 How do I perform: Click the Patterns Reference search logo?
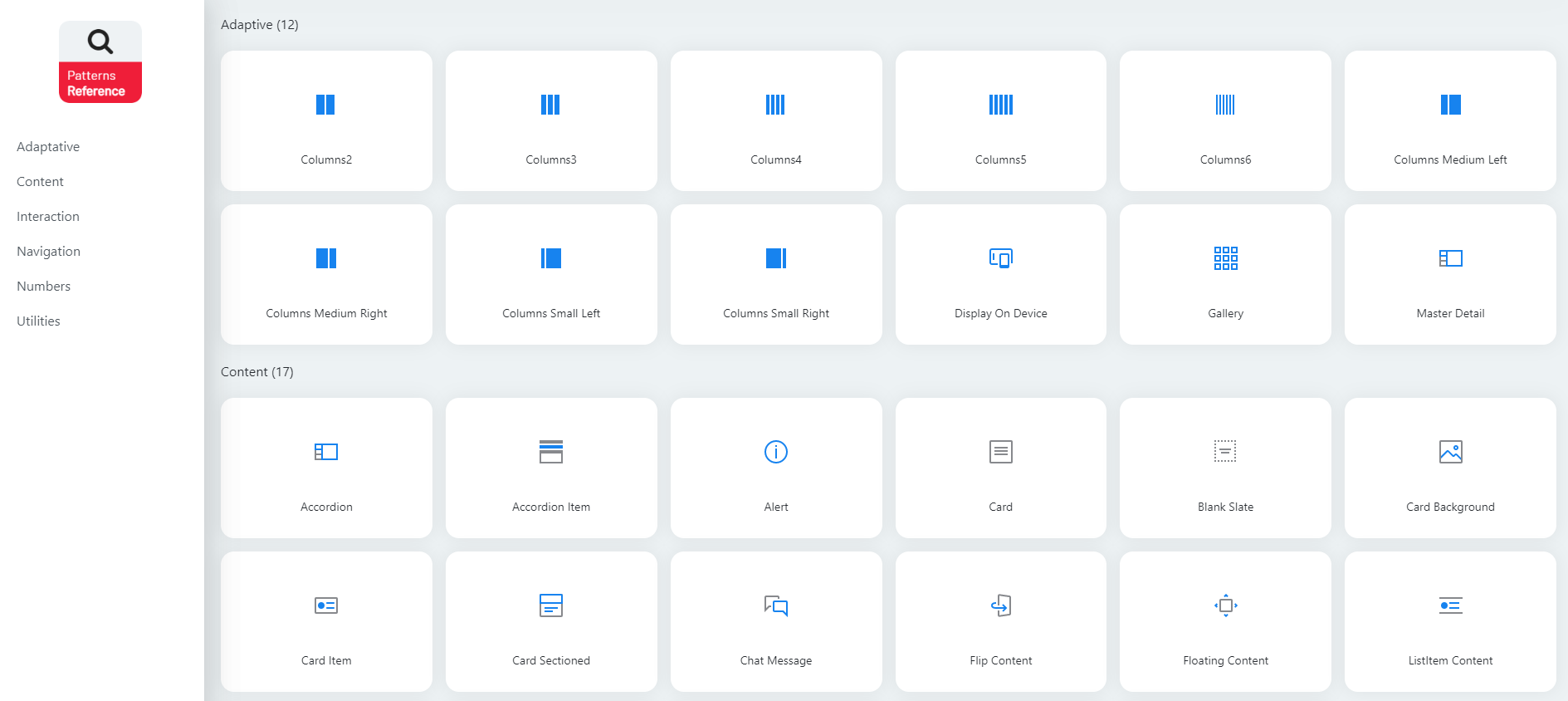100,62
